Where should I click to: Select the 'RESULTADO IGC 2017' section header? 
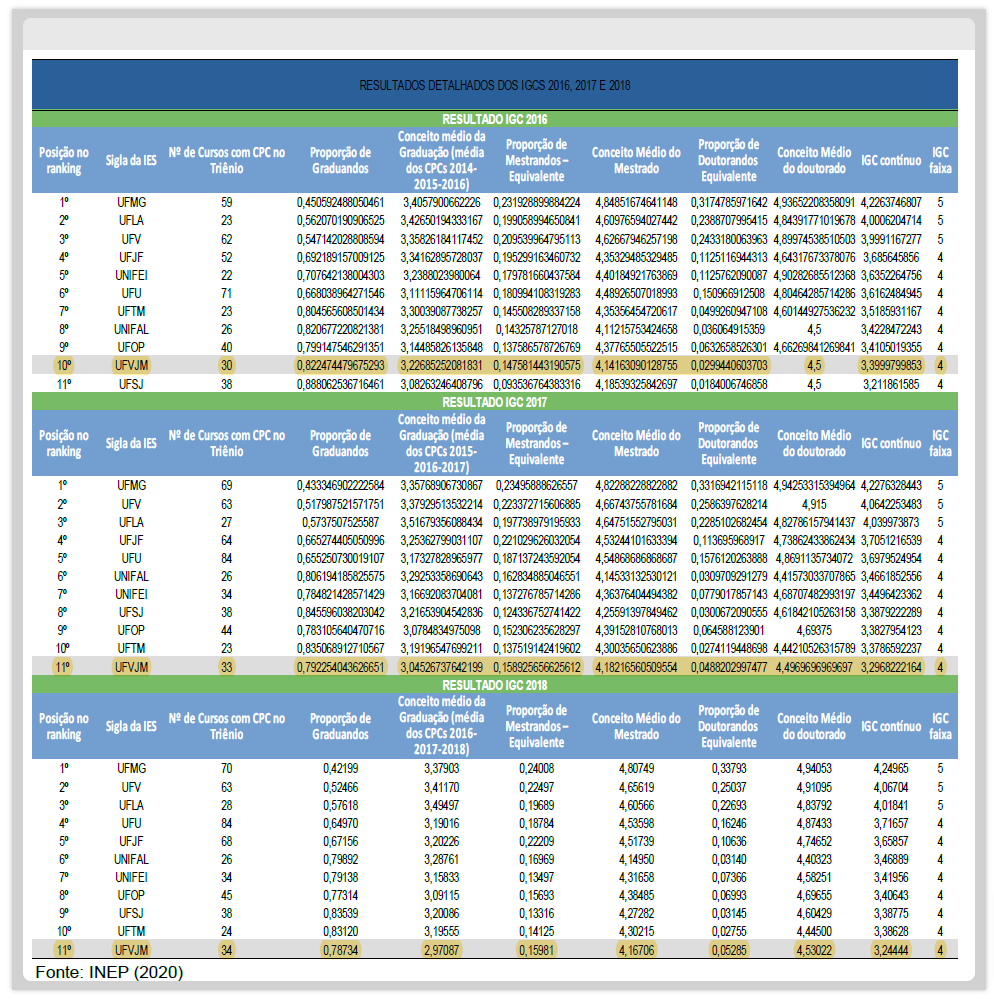point(494,401)
